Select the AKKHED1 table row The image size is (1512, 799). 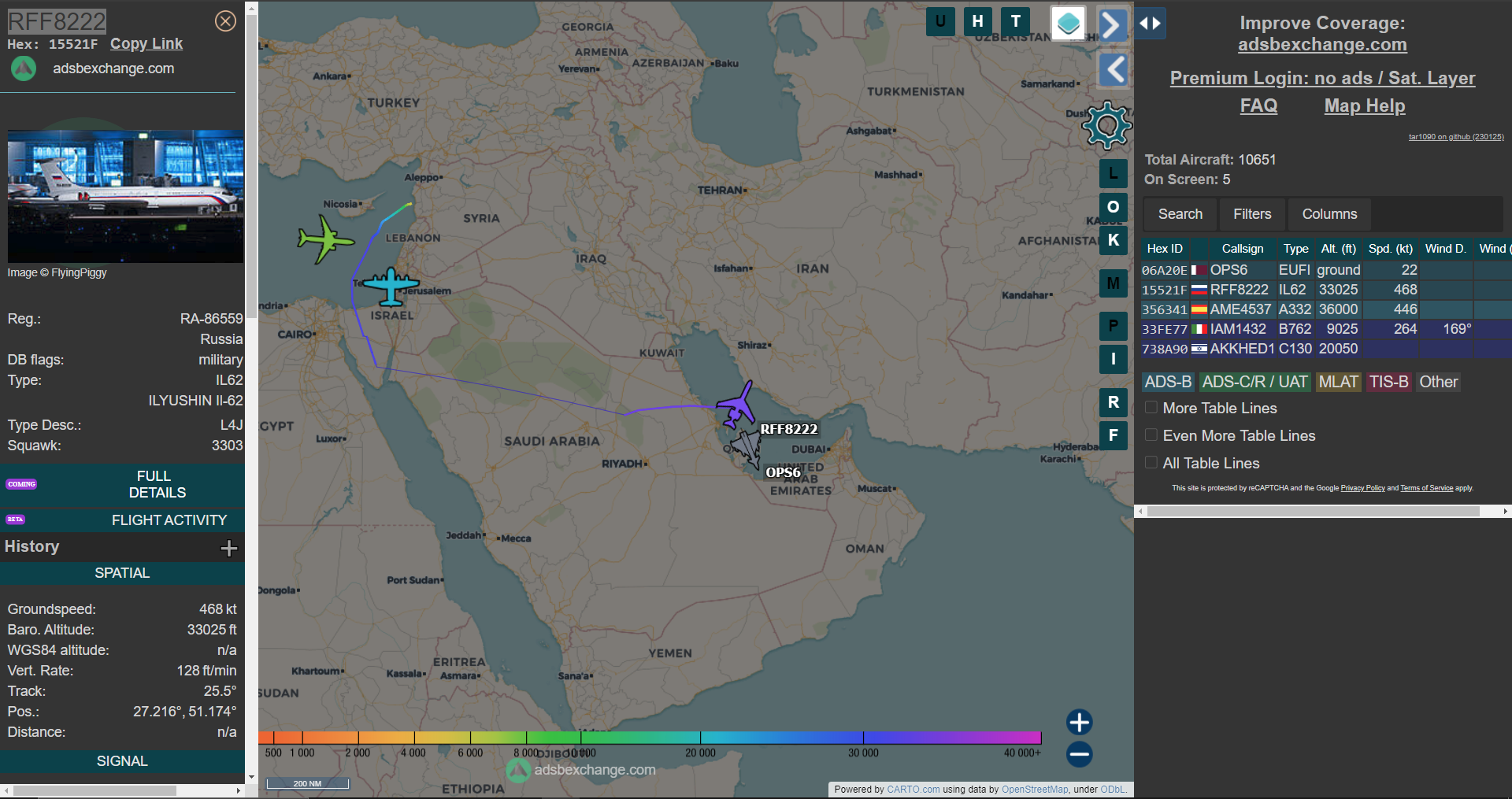tap(1326, 349)
